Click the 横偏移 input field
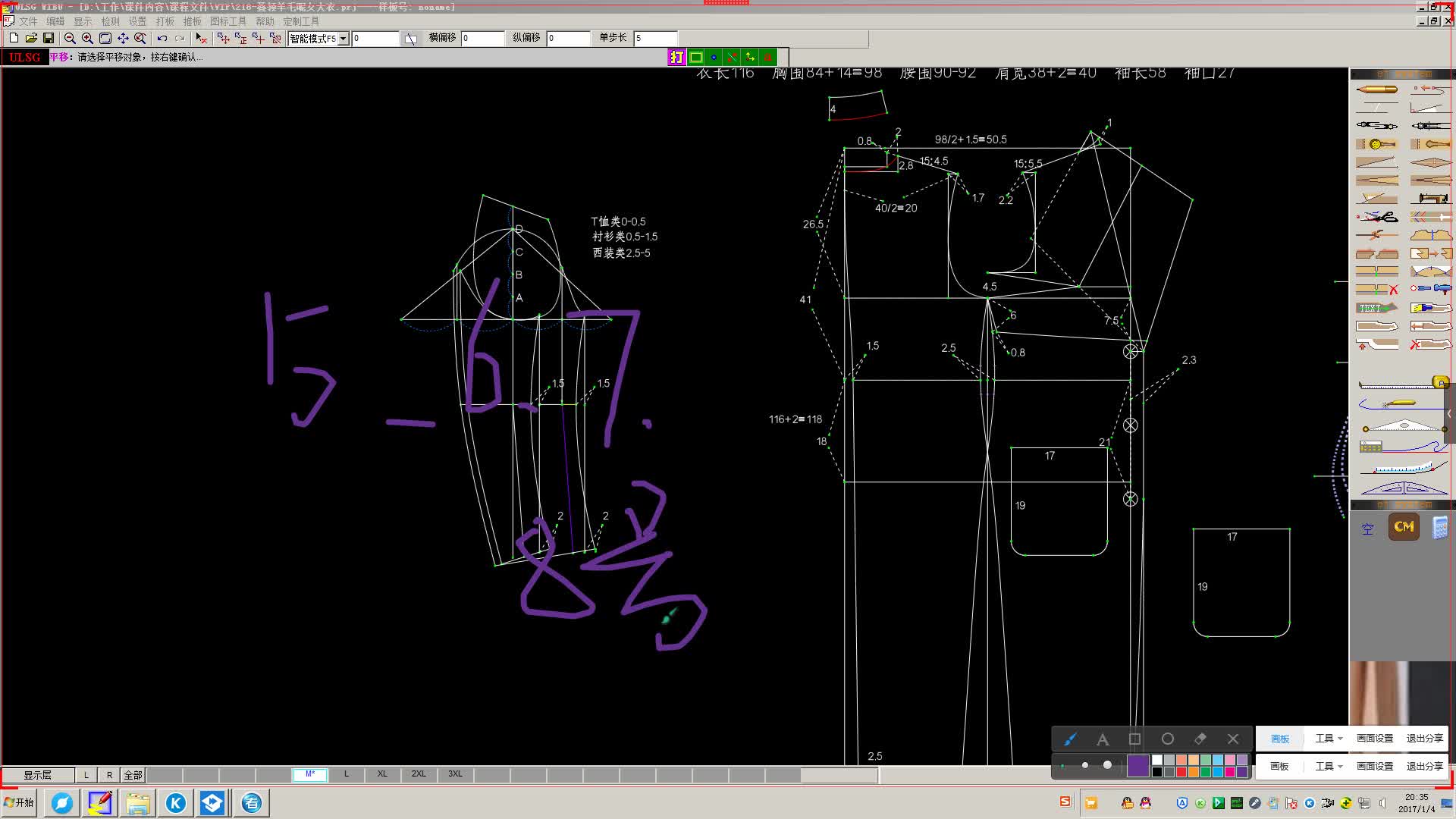The width and height of the screenshot is (1456, 819). [482, 38]
